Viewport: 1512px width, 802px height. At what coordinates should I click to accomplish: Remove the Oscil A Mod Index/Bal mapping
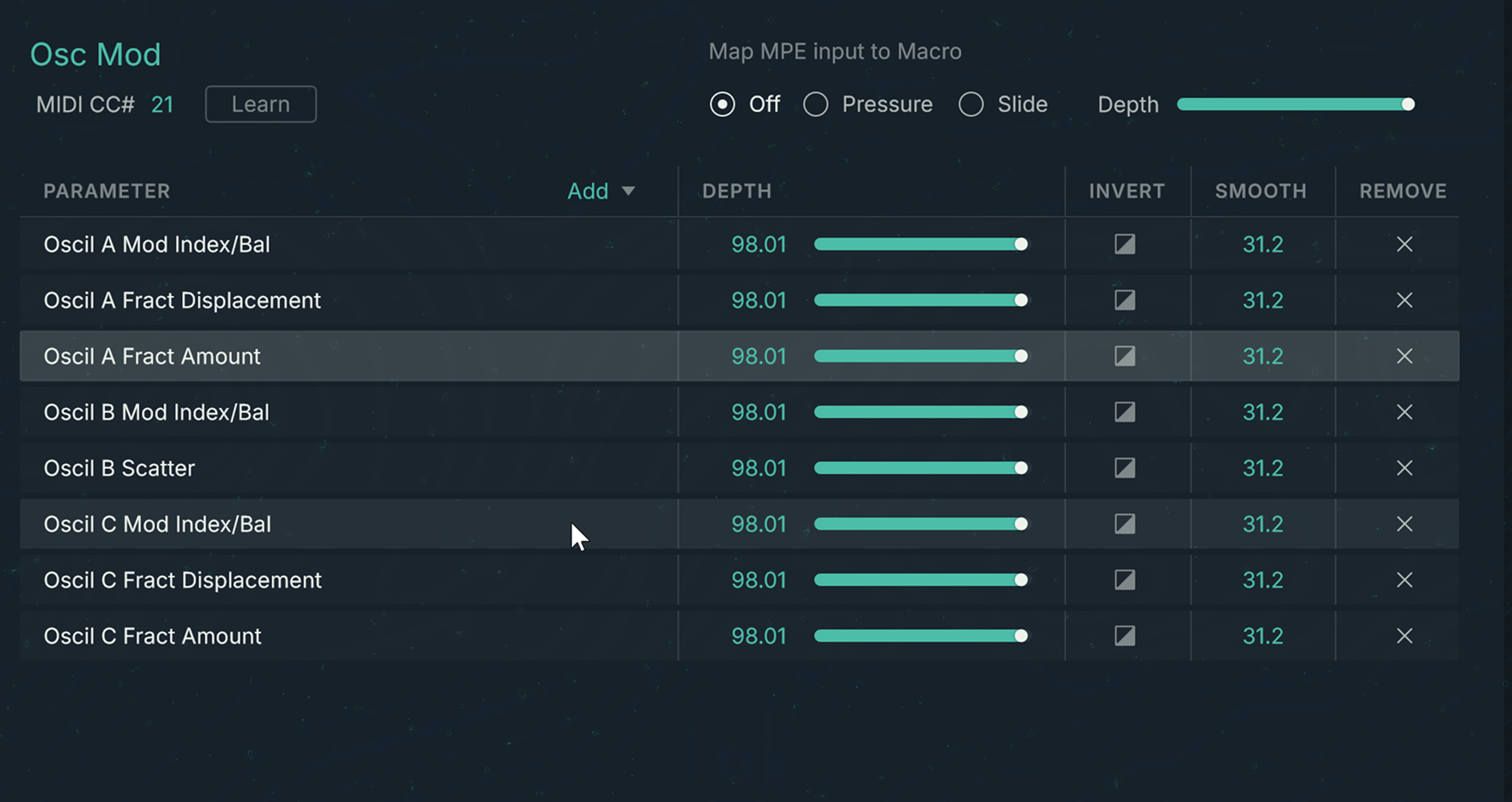[1404, 244]
